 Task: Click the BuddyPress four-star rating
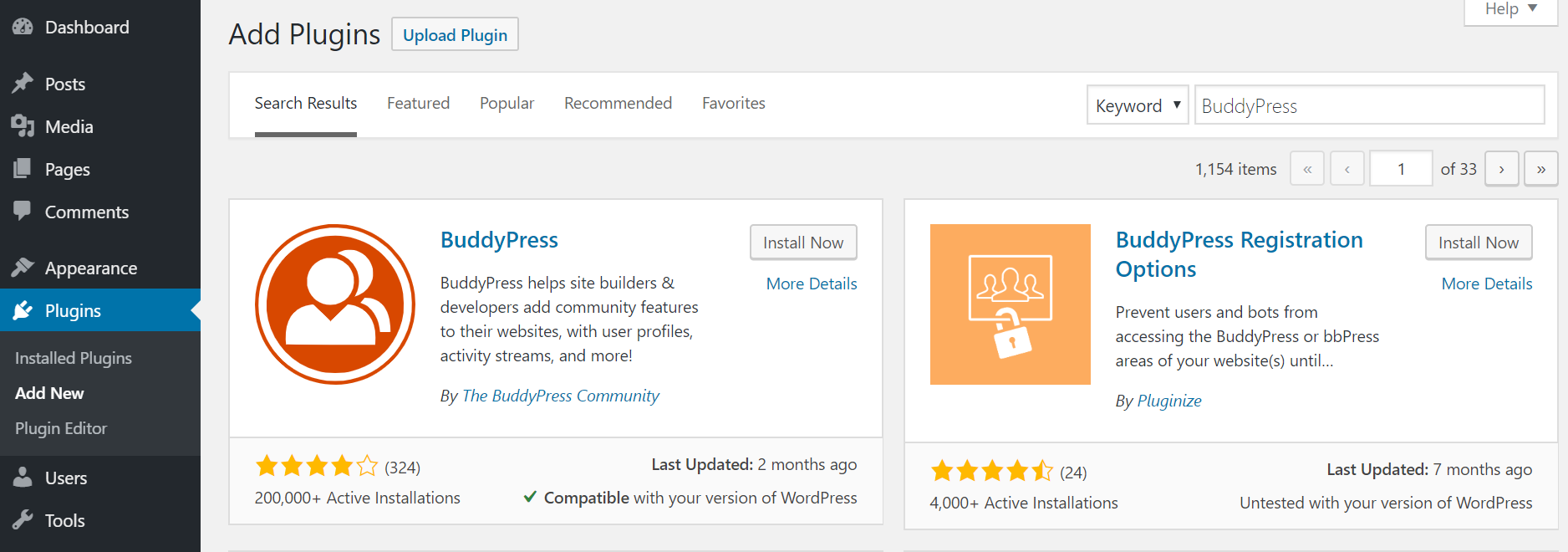click(x=317, y=466)
